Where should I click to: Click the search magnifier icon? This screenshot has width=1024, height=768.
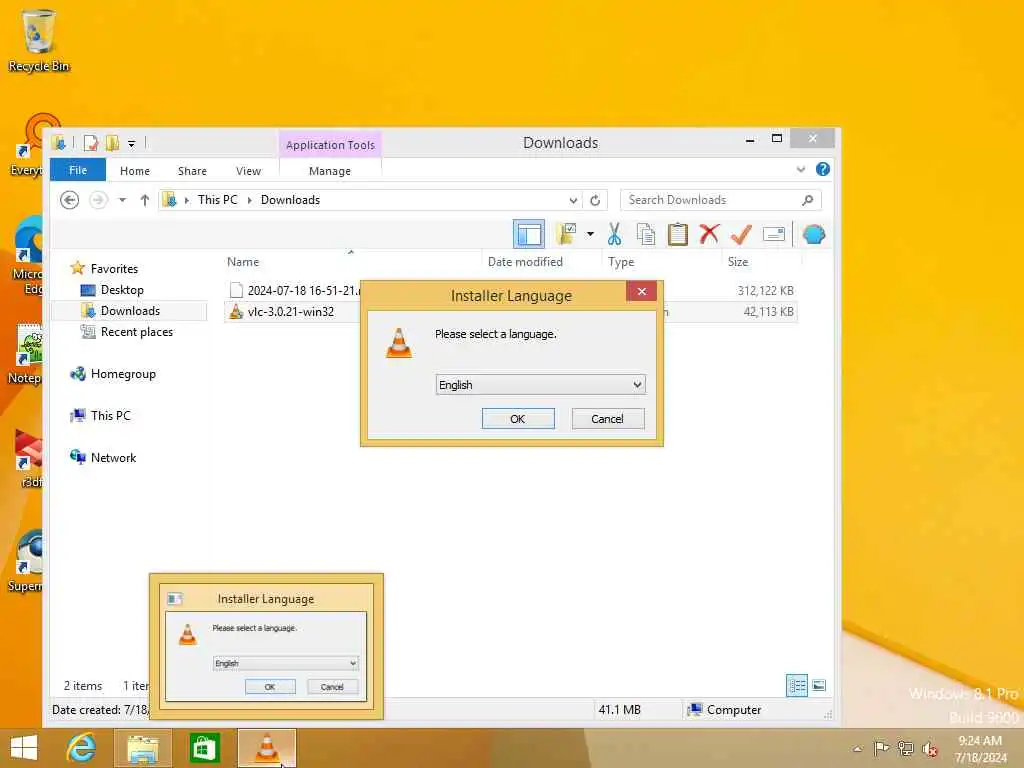(808, 200)
